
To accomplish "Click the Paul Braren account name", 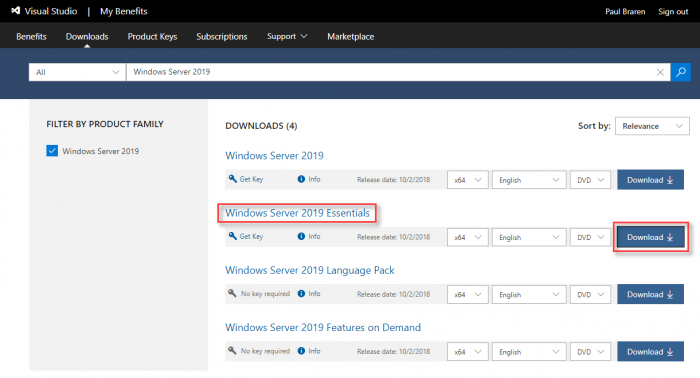I will (625, 12).
